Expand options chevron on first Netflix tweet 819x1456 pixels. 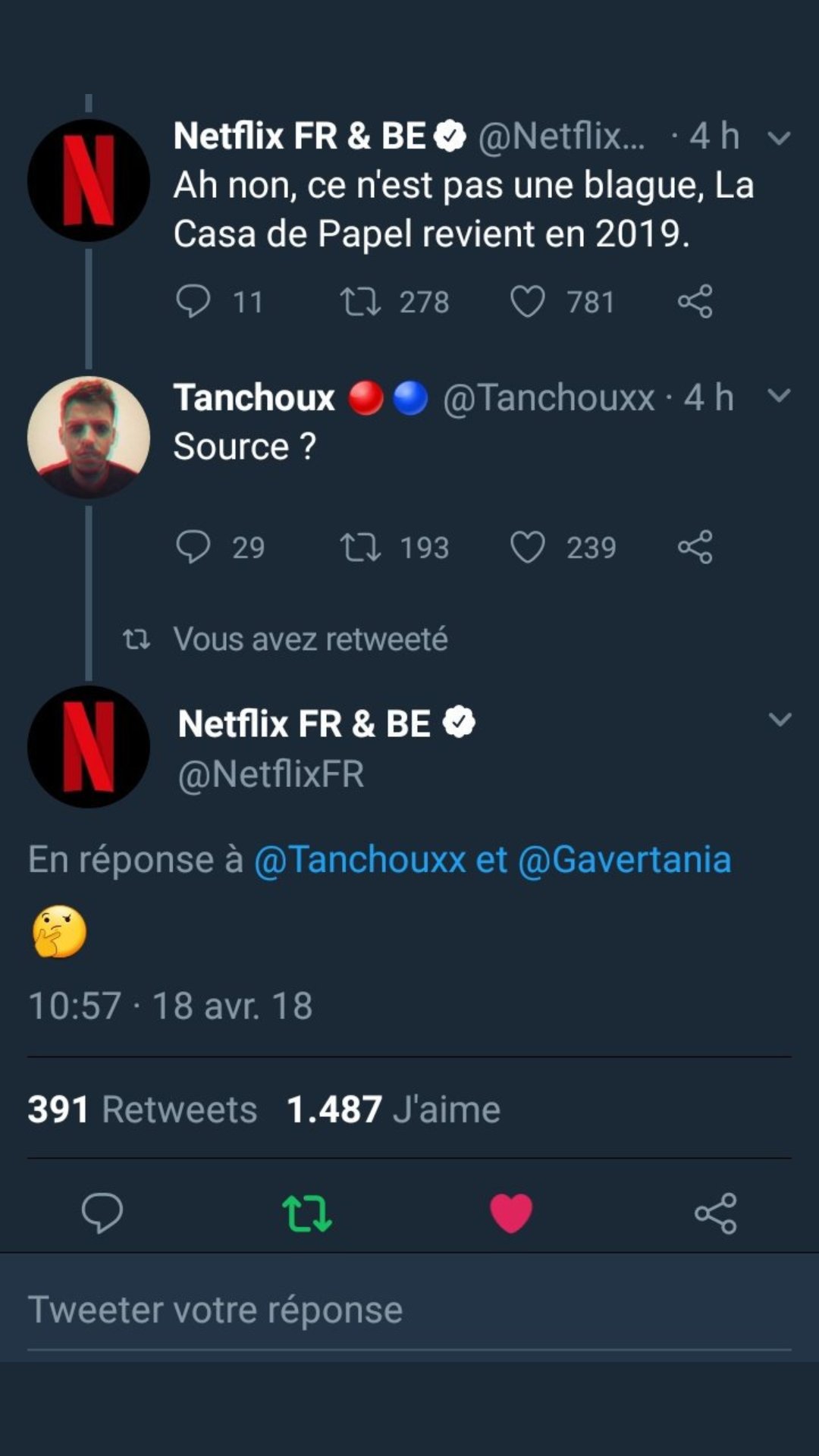(x=780, y=138)
